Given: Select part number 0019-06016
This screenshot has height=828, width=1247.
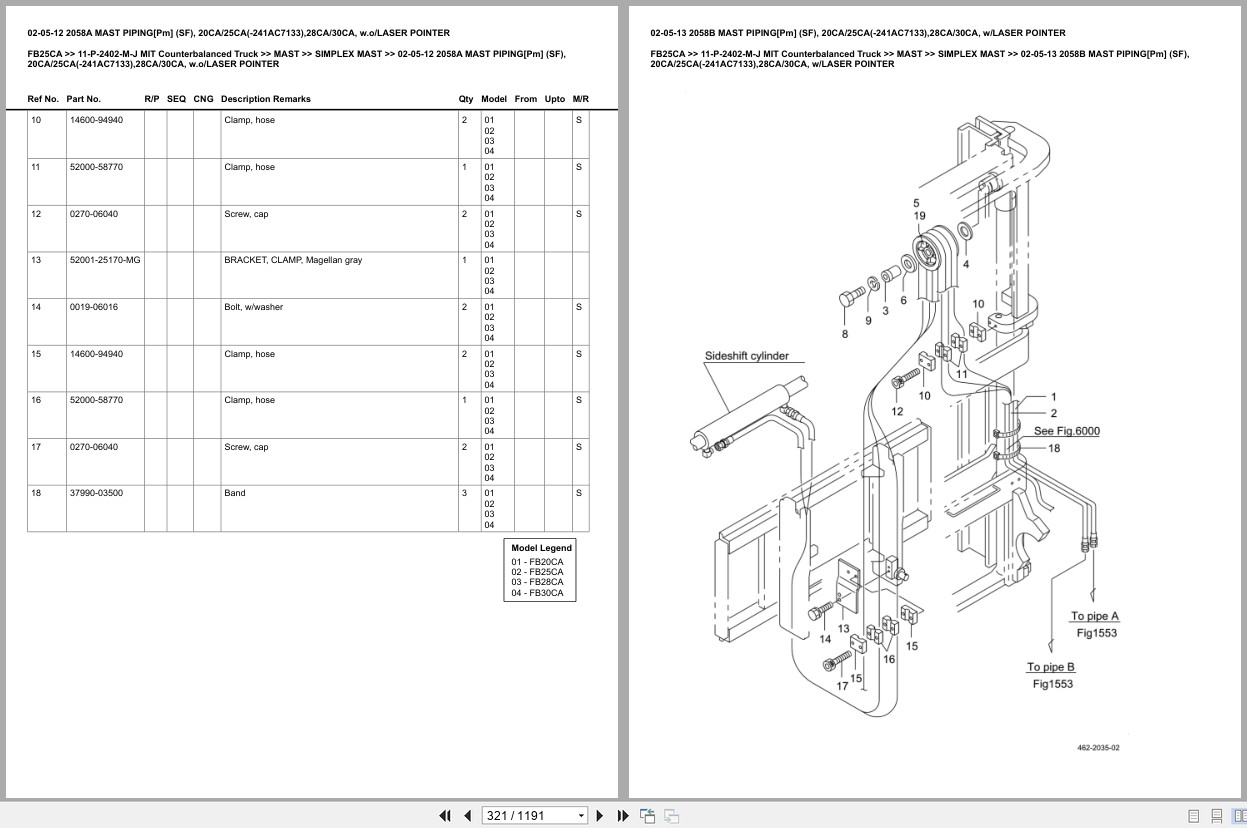Looking at the screenshot, I should (93, 307).
